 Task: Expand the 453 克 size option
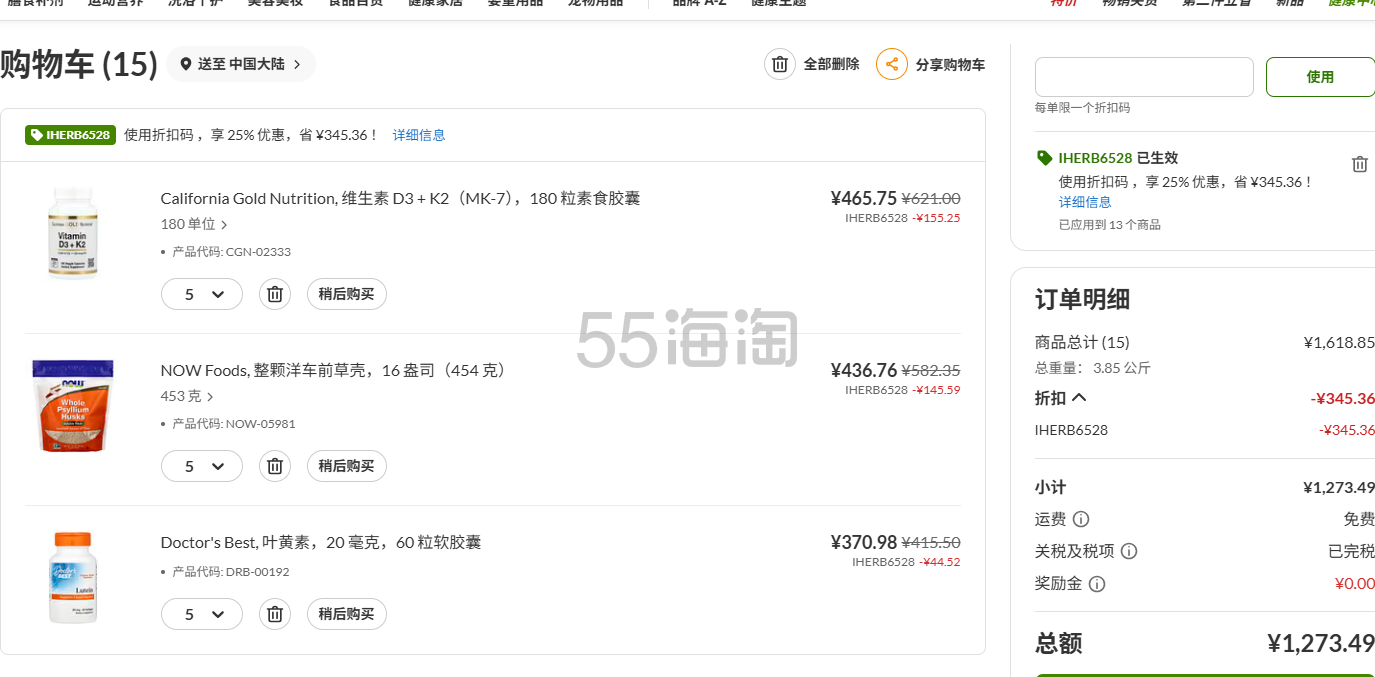(187, 396)
